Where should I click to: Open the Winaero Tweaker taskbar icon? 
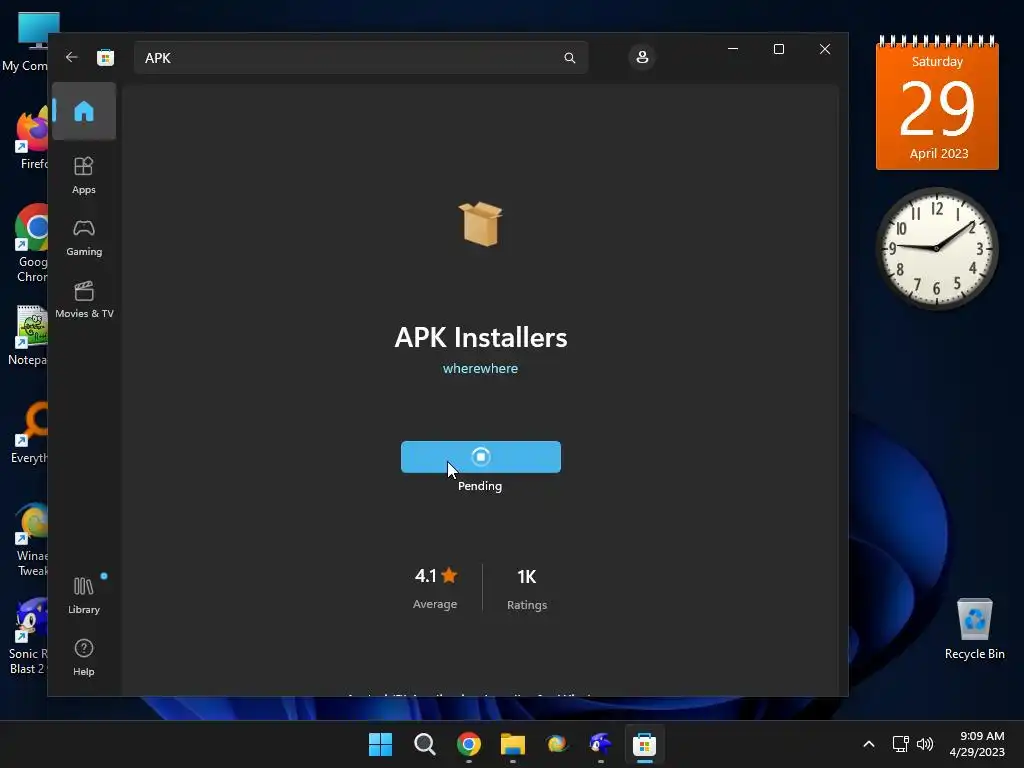click(556, 744)
